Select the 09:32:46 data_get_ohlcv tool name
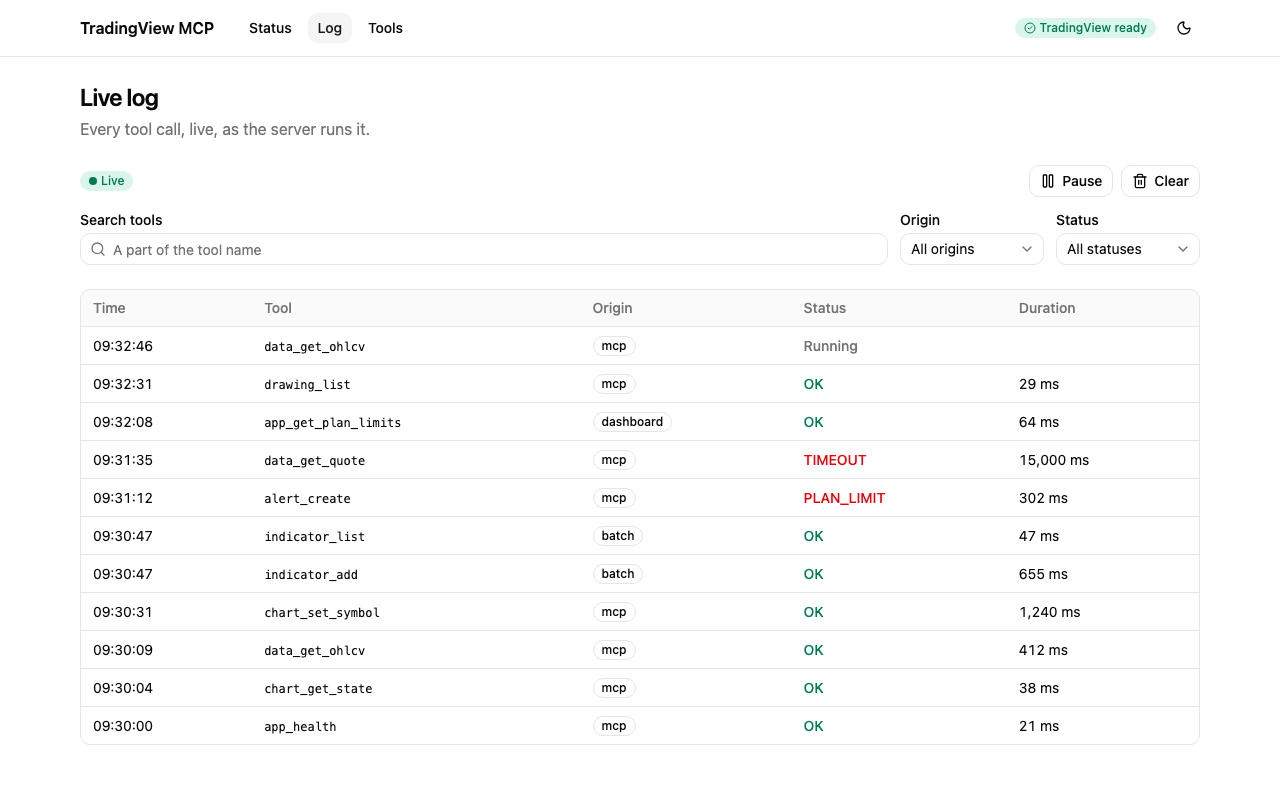Screen dimensions: 1280x800 314,347
